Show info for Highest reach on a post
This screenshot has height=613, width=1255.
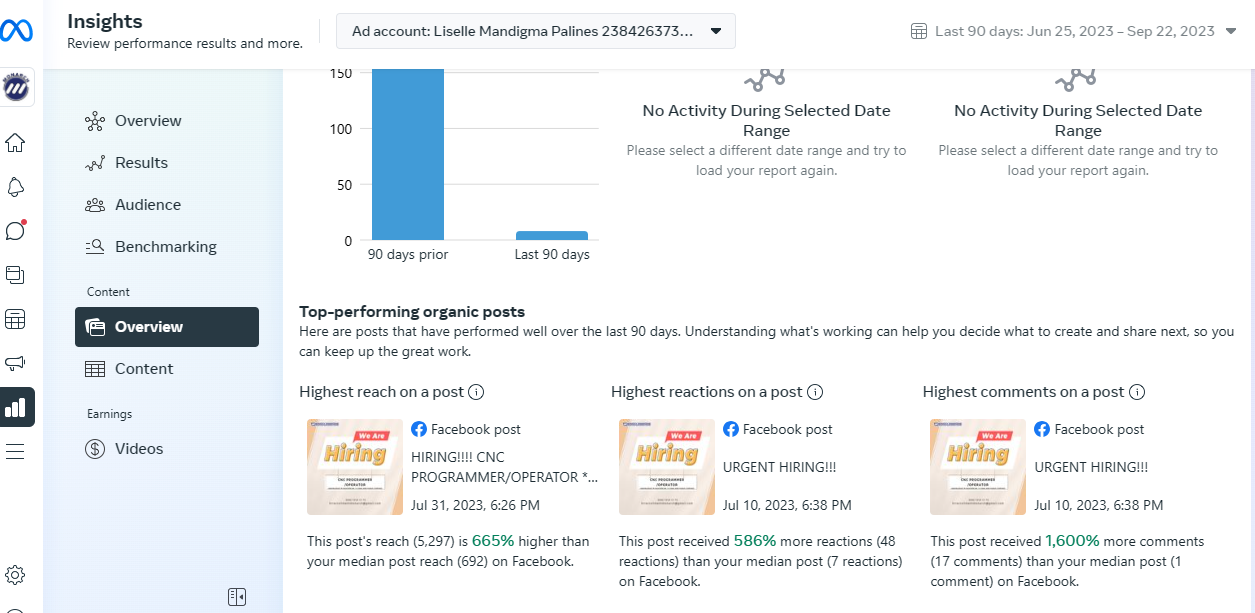tap(477, 392)
